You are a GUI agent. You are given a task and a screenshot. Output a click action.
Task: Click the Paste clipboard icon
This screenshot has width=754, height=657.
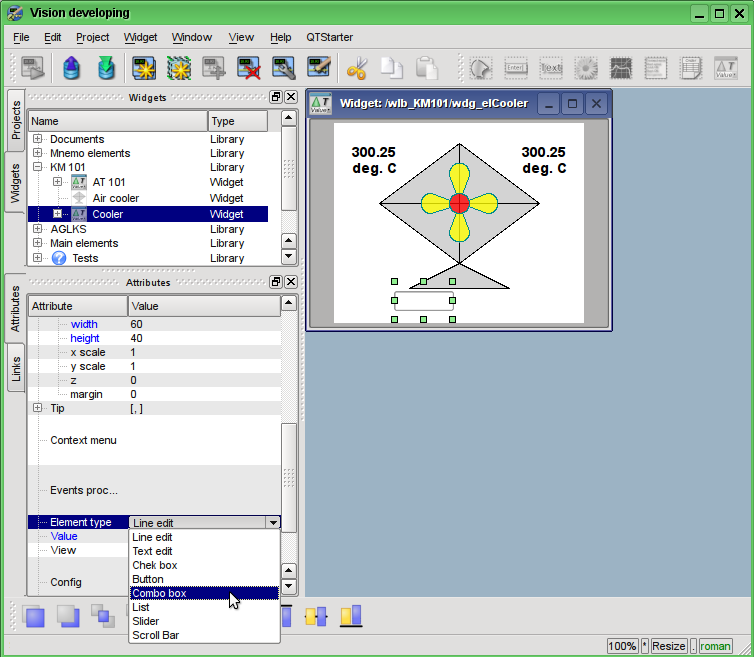pos(427,69)
